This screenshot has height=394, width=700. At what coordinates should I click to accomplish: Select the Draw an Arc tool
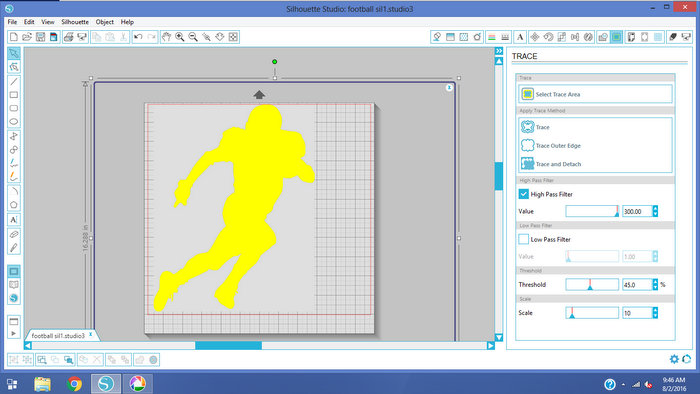[x=14, y=191]
